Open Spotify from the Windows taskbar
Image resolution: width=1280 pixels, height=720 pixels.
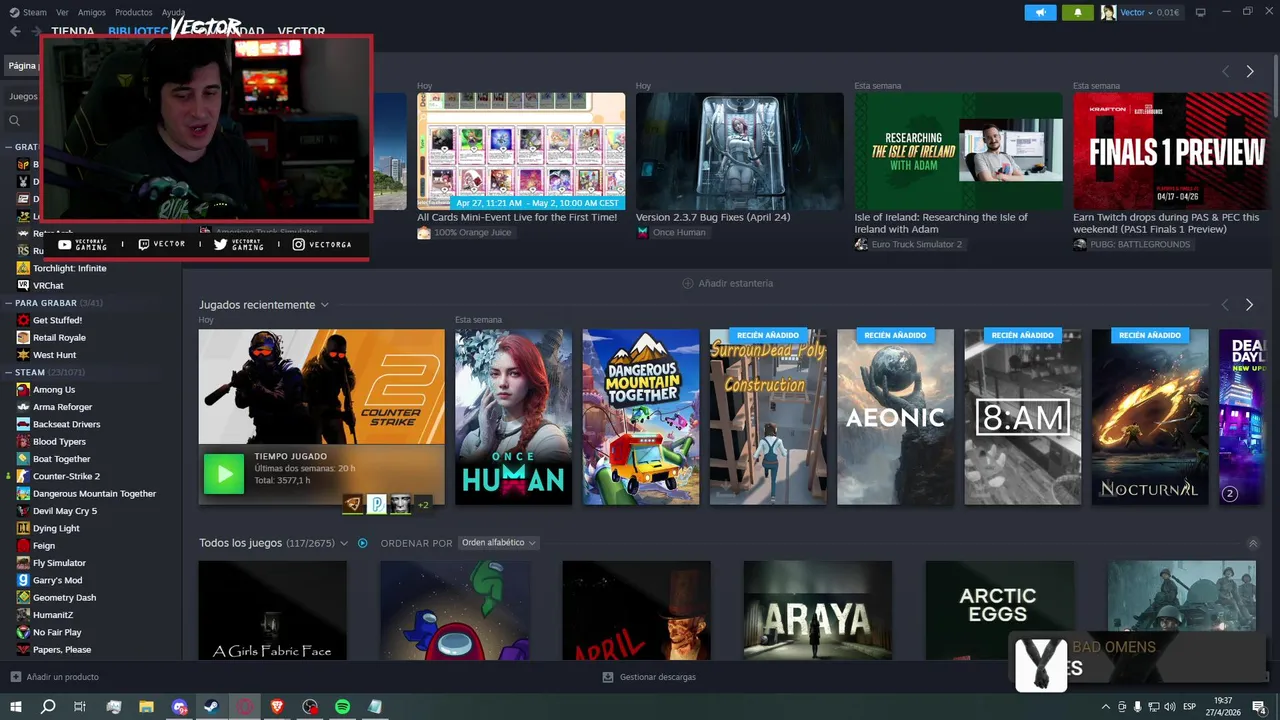click(342, 706)
